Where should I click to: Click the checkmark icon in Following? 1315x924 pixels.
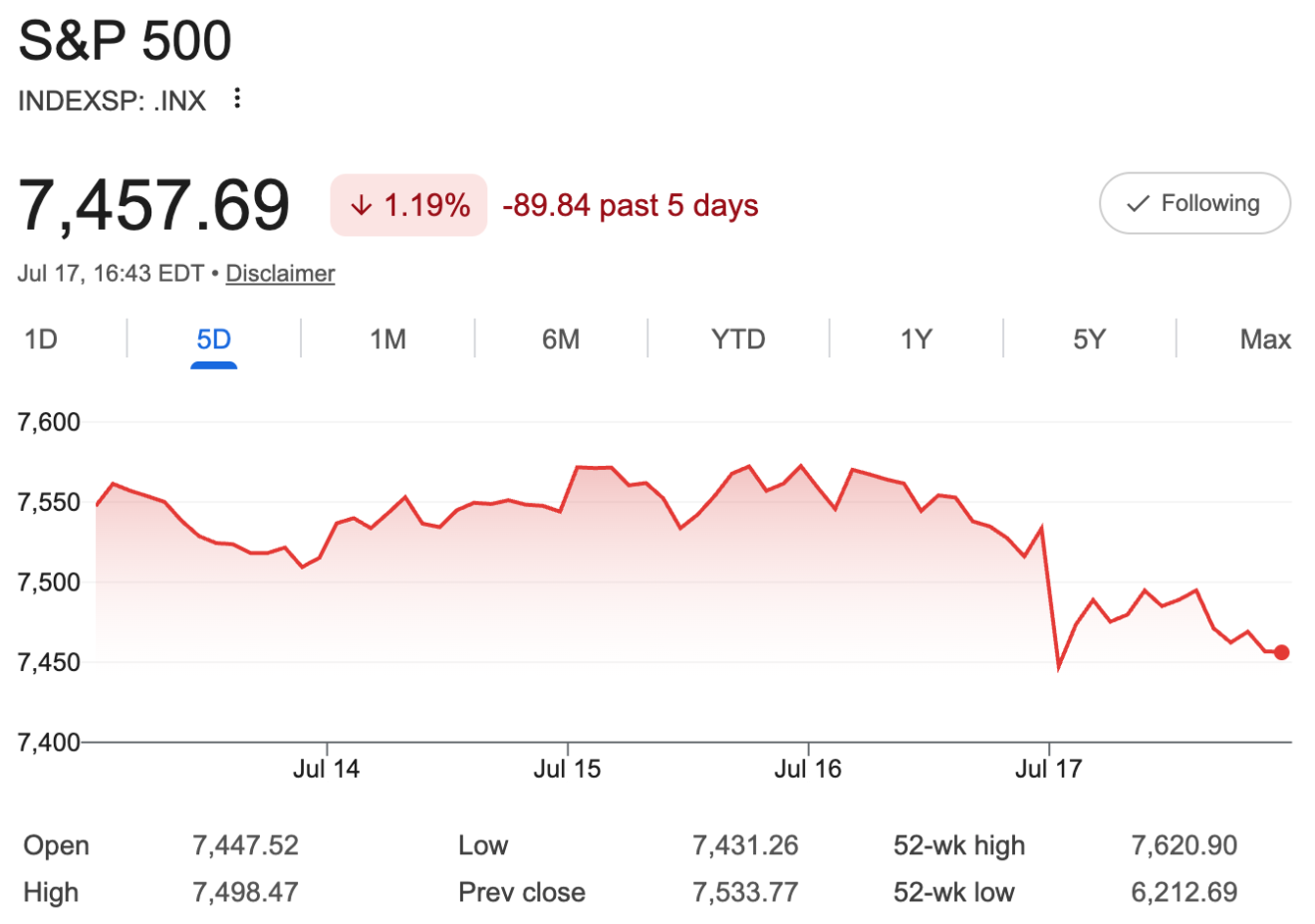[x=1138, y=204]
